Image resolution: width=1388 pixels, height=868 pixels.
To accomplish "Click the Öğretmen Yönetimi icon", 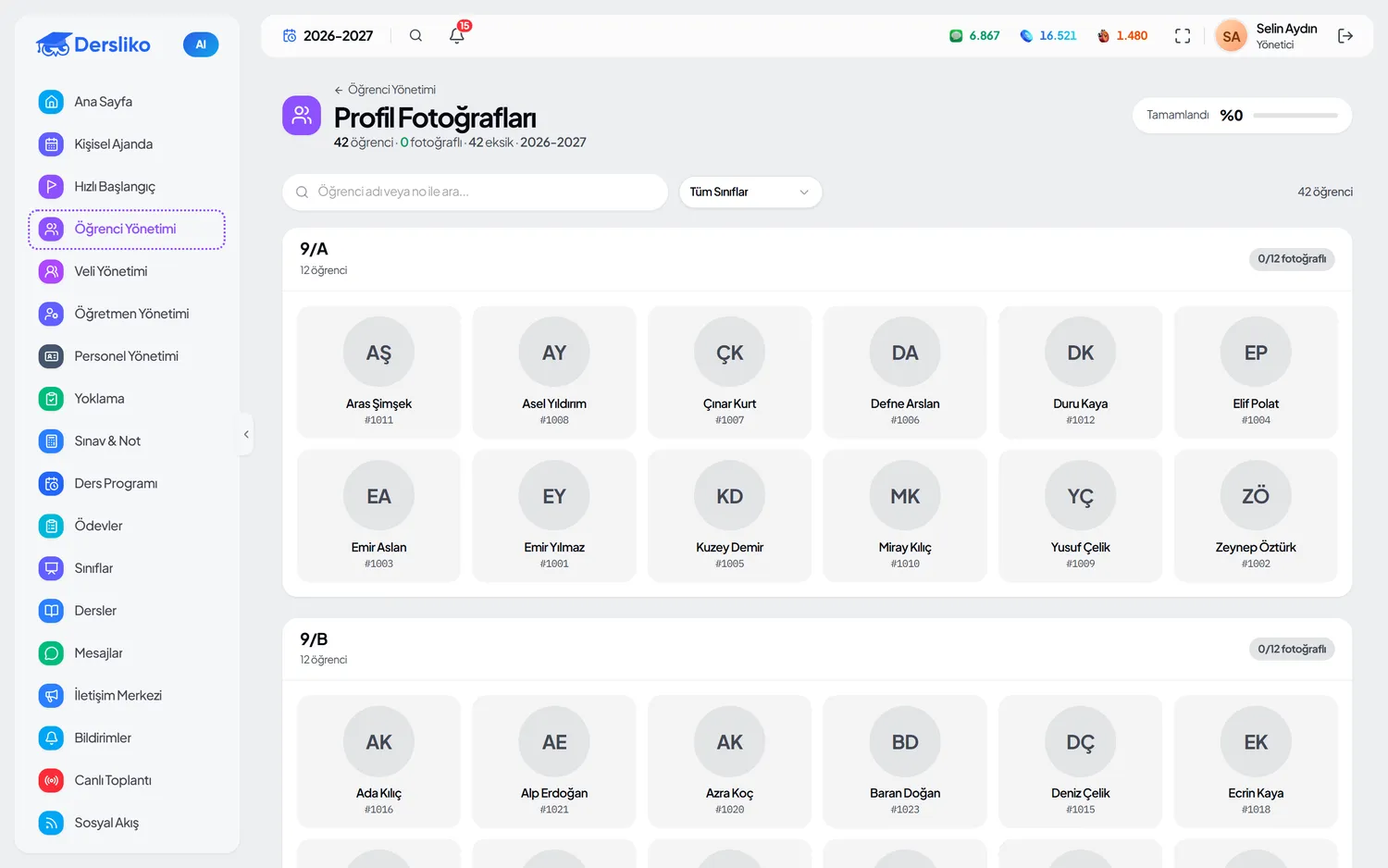I will click(52, 315).
